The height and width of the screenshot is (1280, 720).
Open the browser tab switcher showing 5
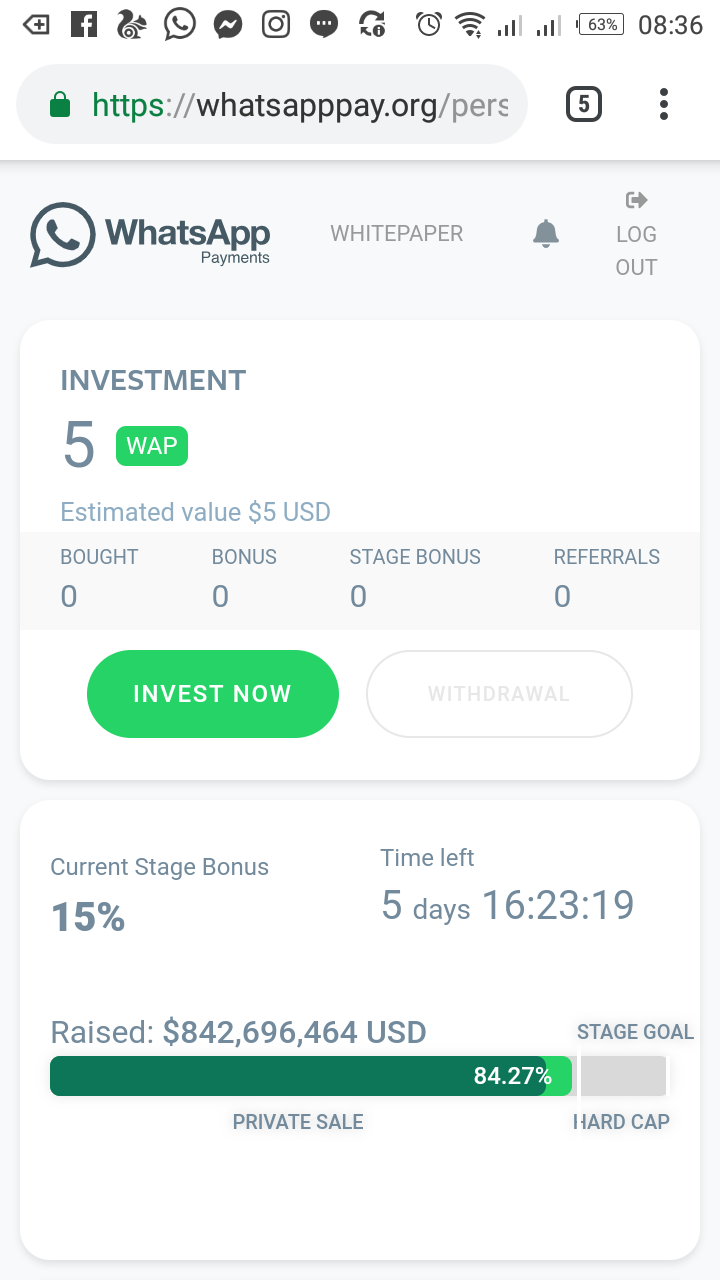point(584,104)
